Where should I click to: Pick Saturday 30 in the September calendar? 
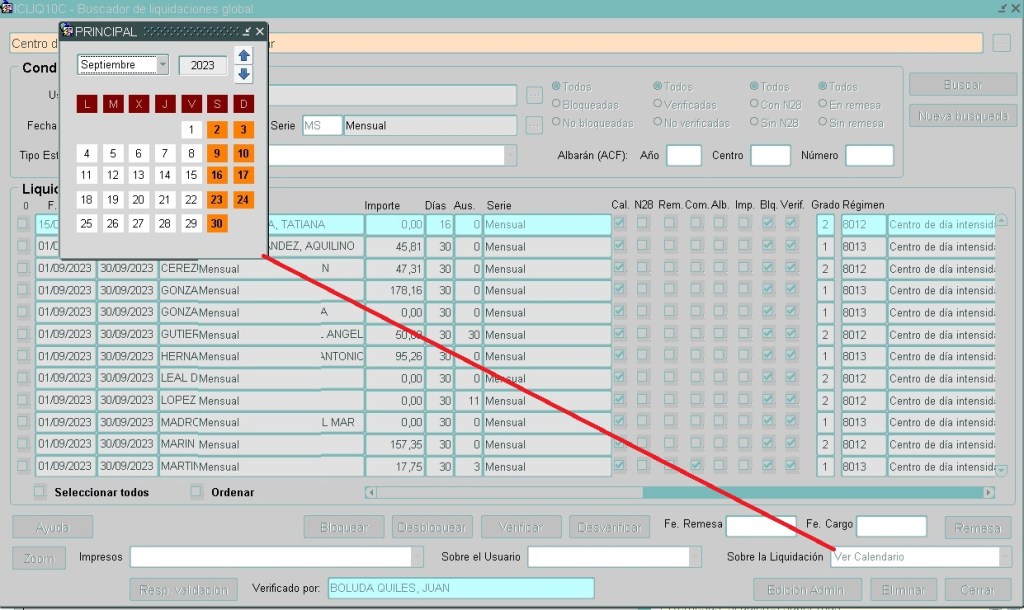tap(217, 223)
